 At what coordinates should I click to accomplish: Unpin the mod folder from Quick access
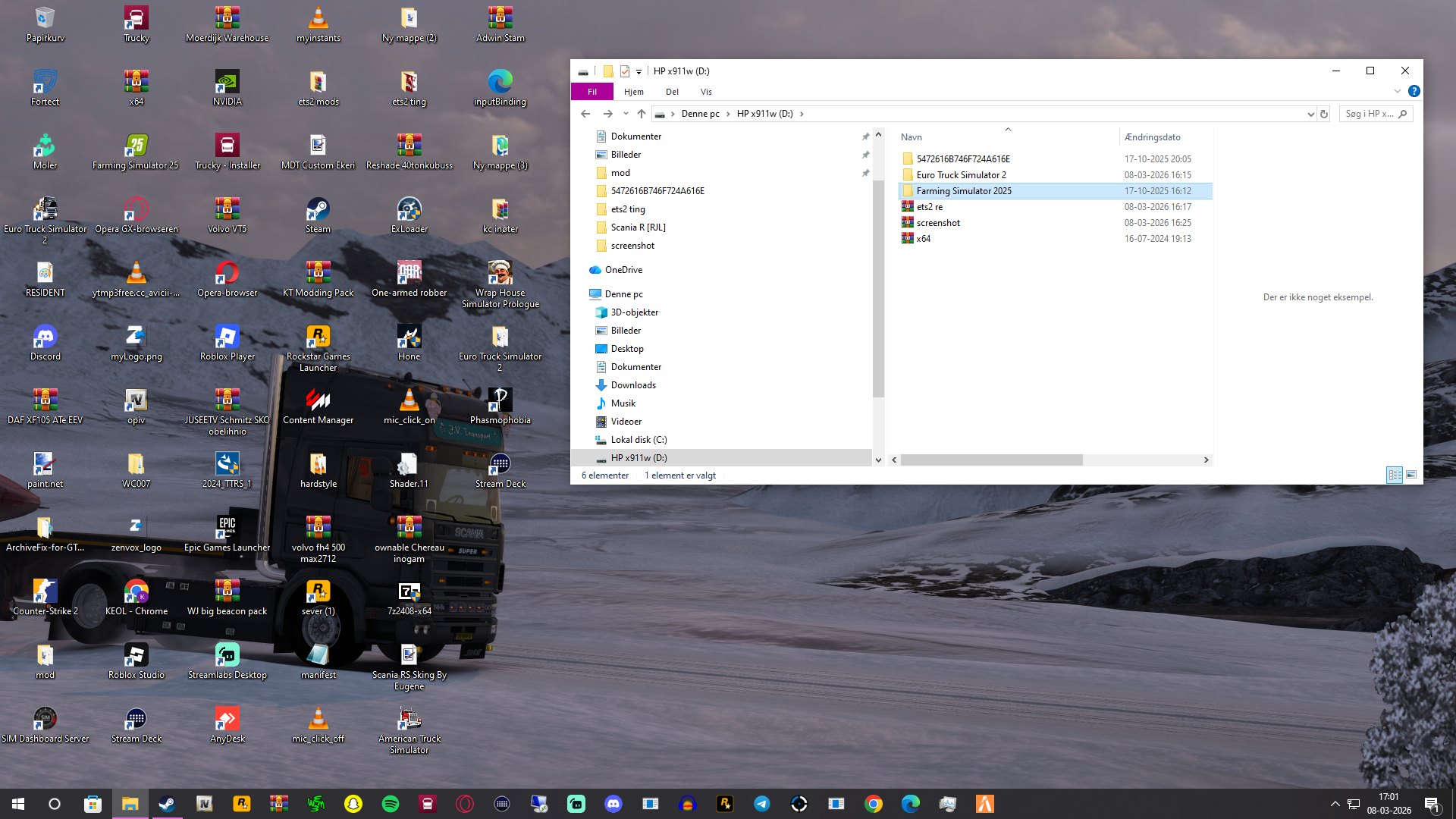coord(865,173)
